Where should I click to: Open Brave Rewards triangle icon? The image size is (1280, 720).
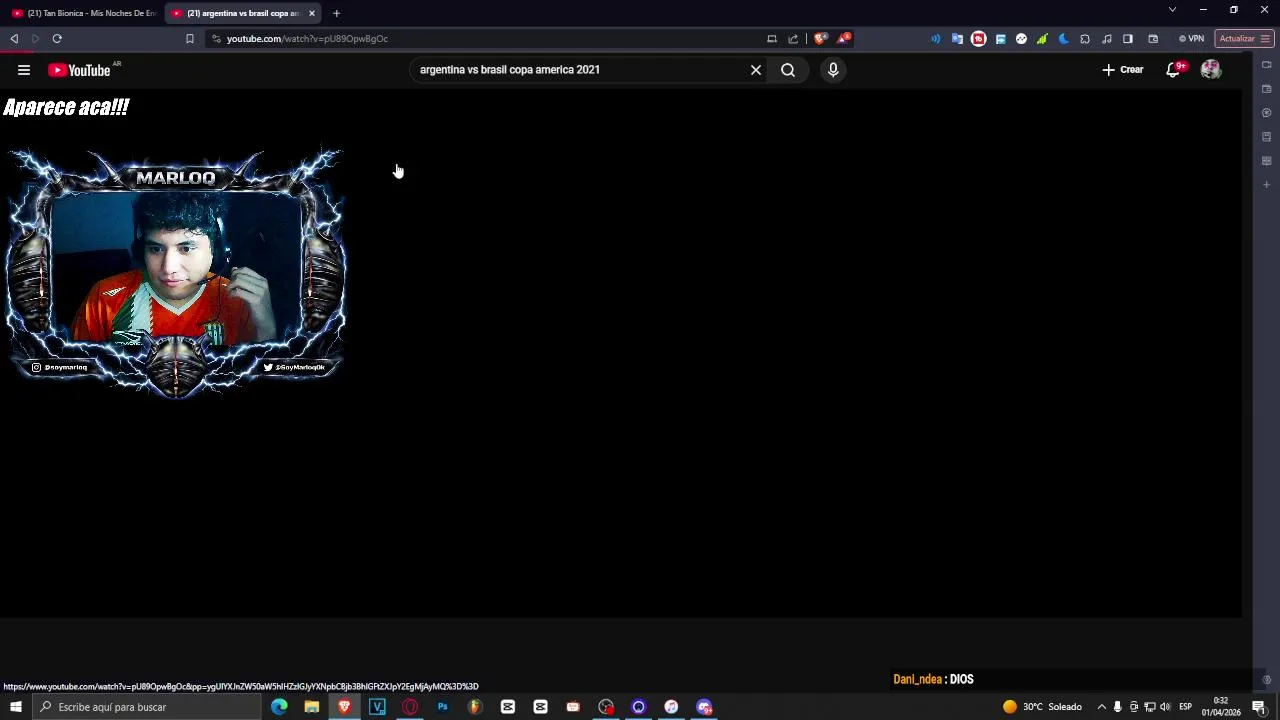pyautogui.click(x=844, y=39)
